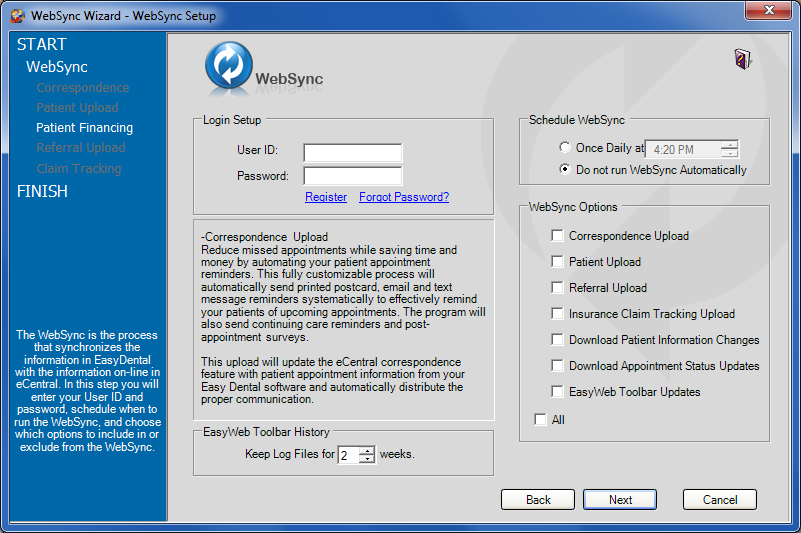
Task: Check Download Patient Information Changes
Action: pos(558,340)
